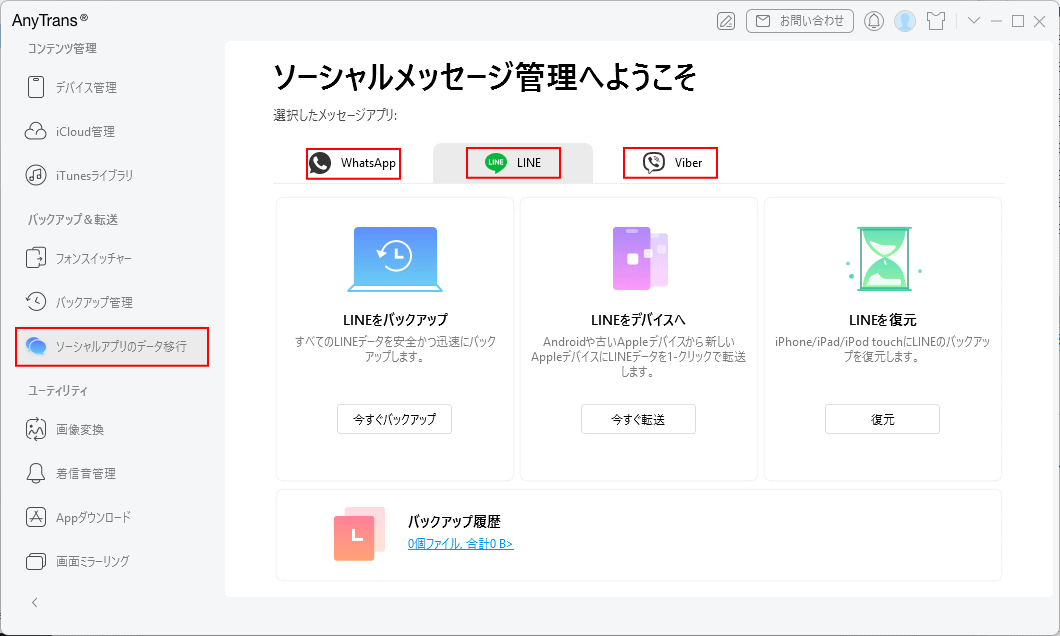Viewport: 1060px width, 636px height.
Task: Click the bell icon beside 着信音管理
Action: [x=36, y=473]
